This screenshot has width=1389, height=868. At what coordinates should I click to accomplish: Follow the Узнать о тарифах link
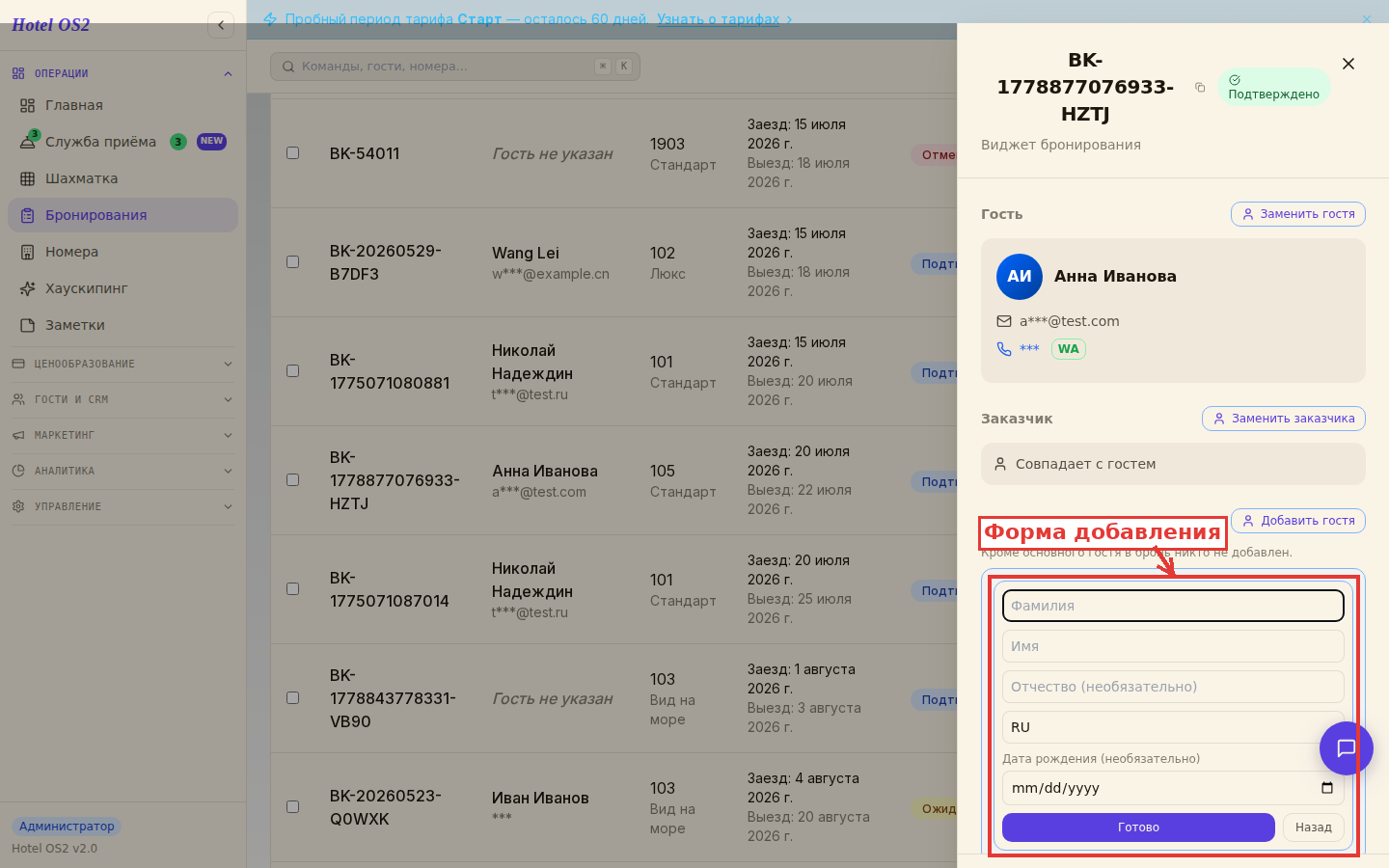719,19
